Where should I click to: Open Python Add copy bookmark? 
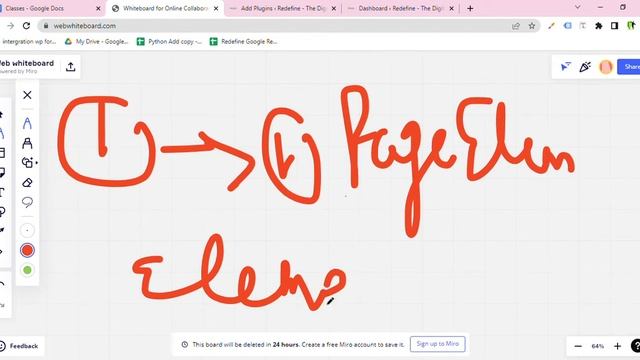(x=169, y=41)
